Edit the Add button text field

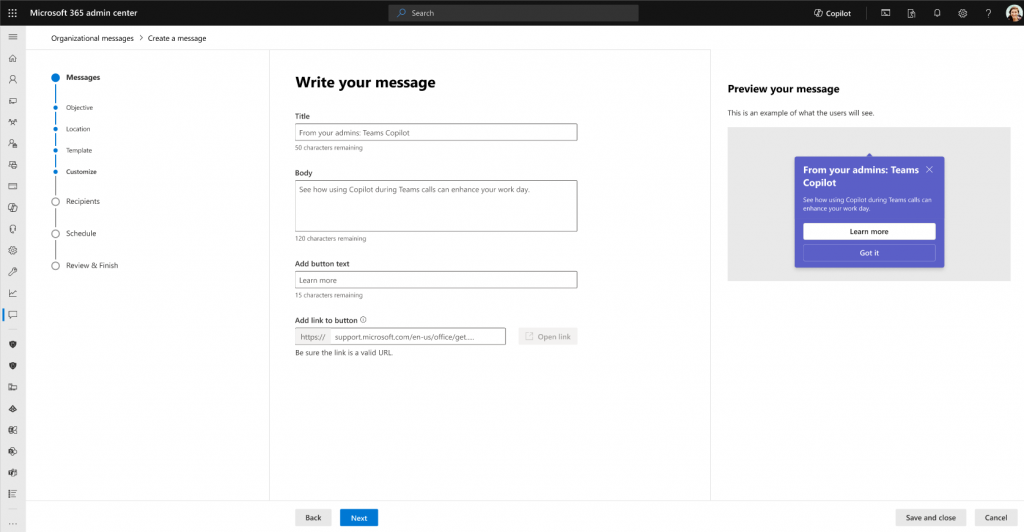[436, 280]
